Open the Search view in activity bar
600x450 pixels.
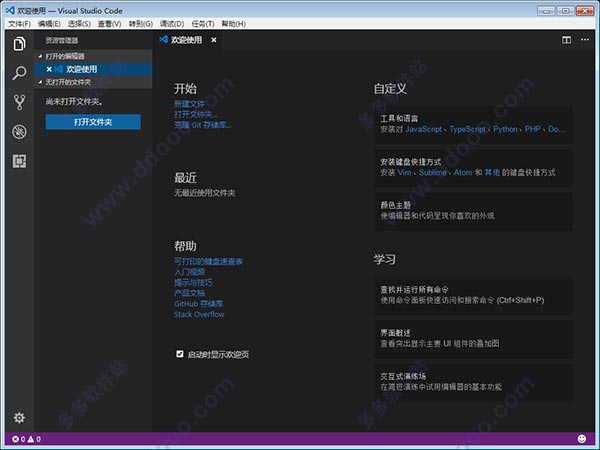coord(20,73)
